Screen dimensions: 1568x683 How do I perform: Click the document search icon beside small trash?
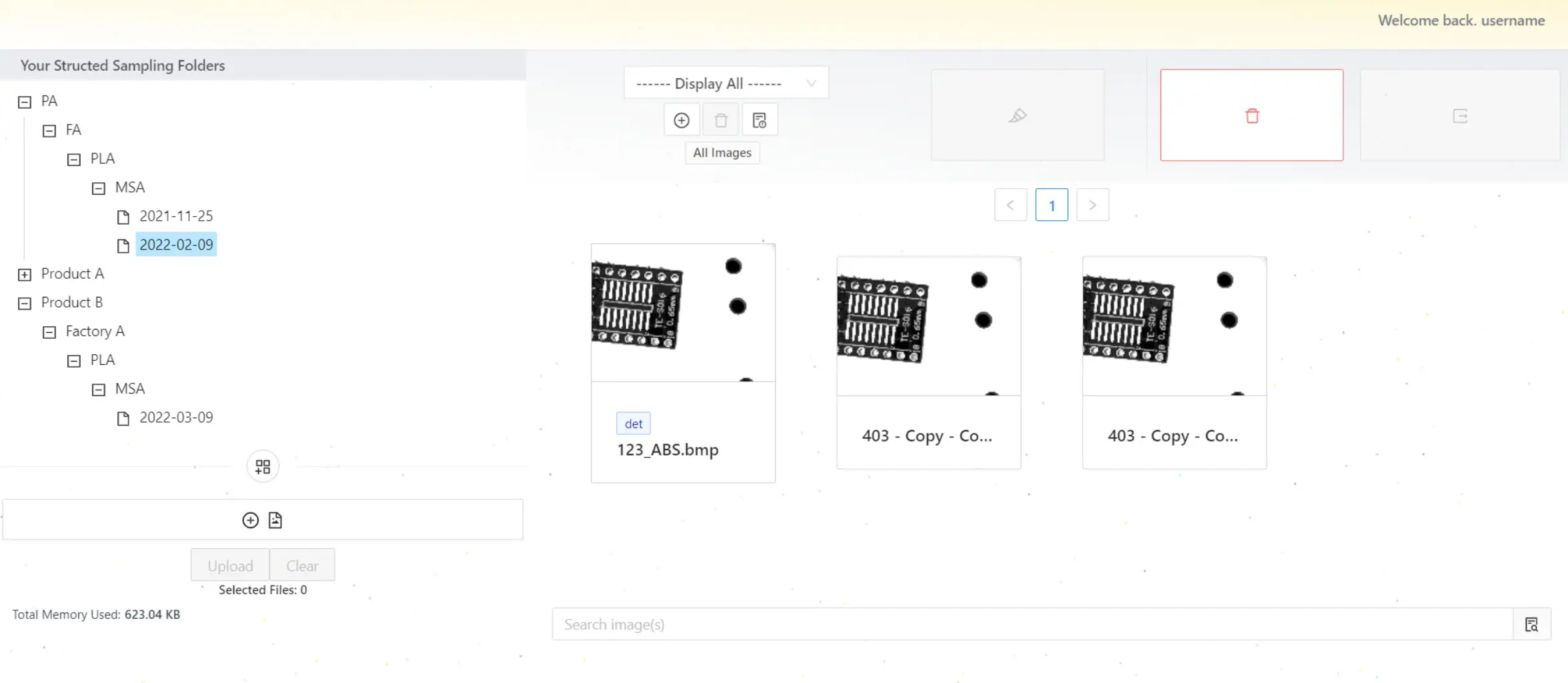(760, 120)
